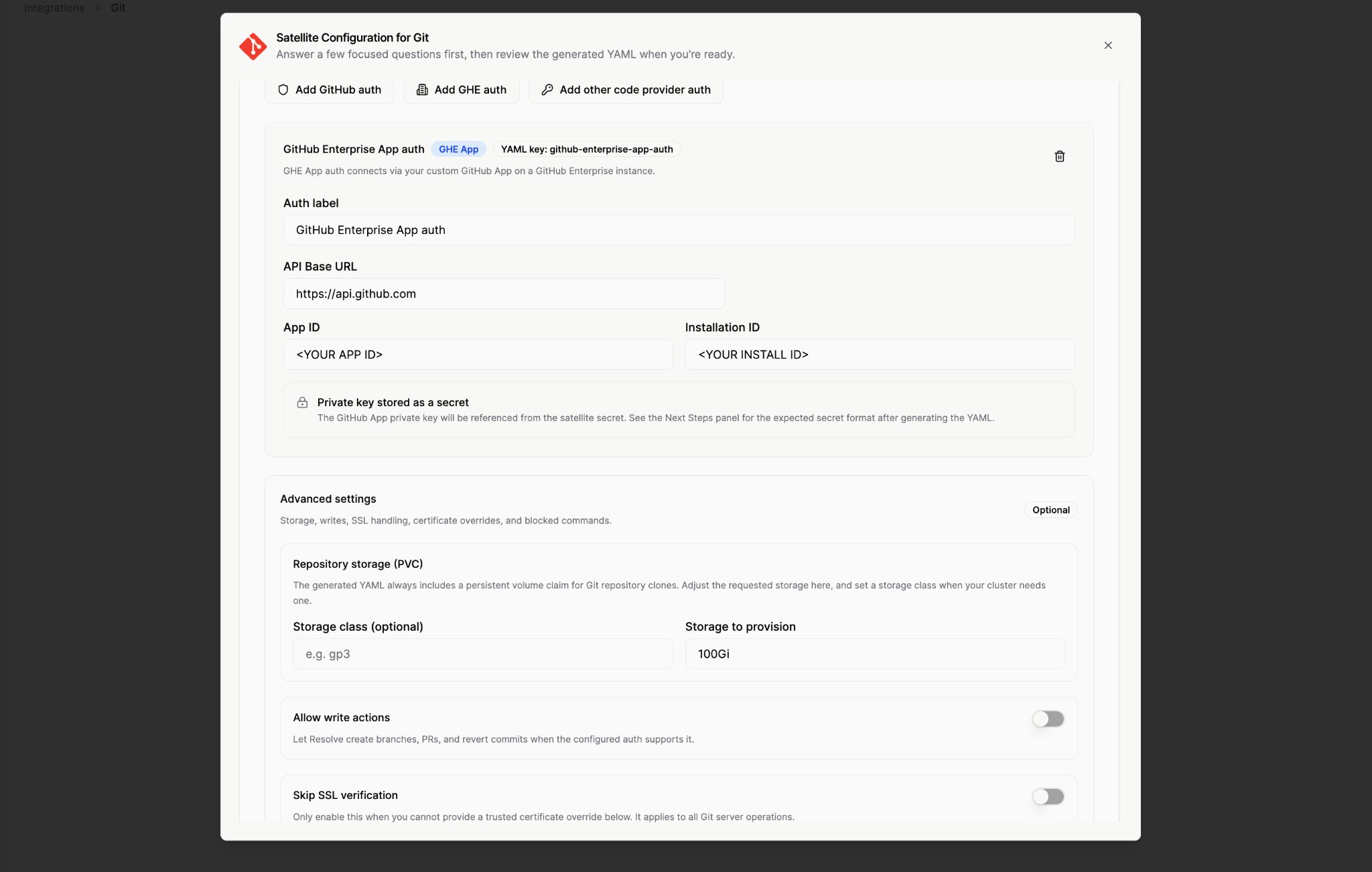Click the Optional badge in Advanced settings
The image size is (1372, 872).
[x=1050, y=510]
